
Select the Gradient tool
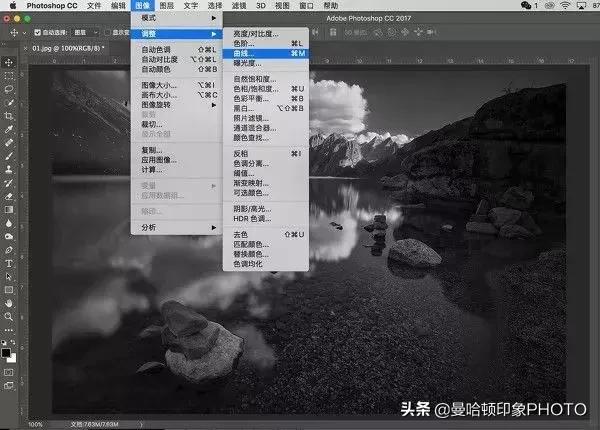point(9,210)
